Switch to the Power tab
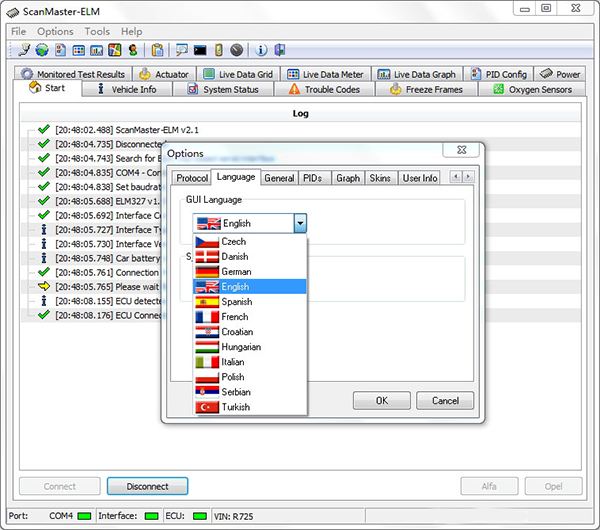The width and height of the screenshot is (600, 530). coord(560,74)
